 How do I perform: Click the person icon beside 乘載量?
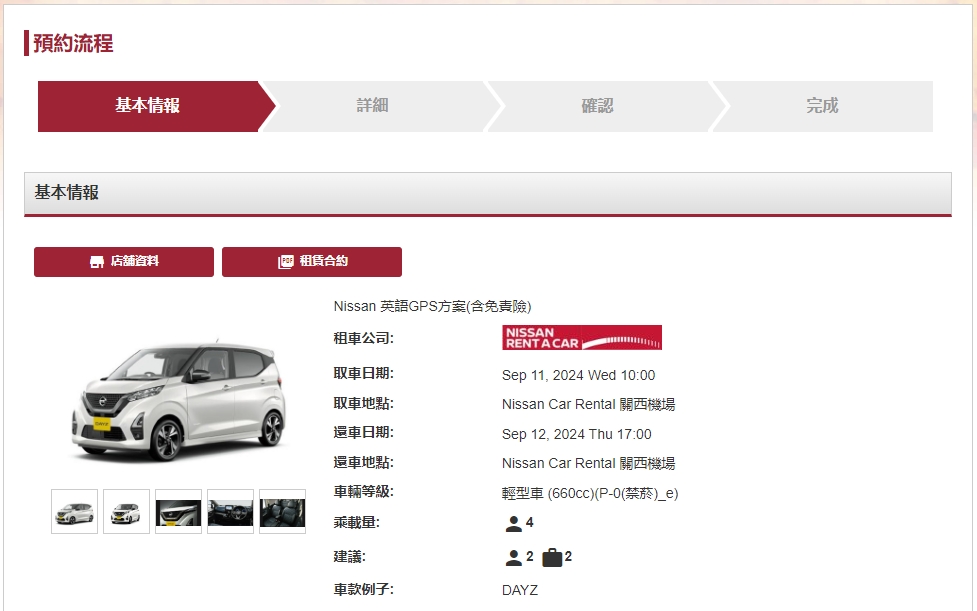coord(513,524)
